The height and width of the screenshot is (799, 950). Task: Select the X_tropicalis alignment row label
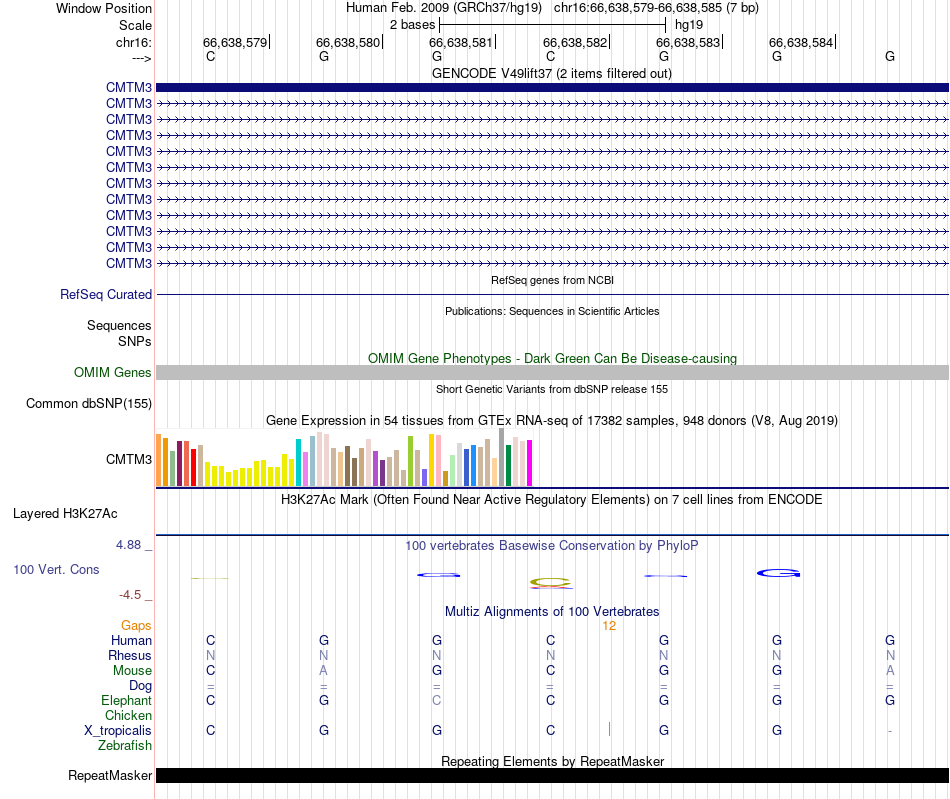[118, 731]
